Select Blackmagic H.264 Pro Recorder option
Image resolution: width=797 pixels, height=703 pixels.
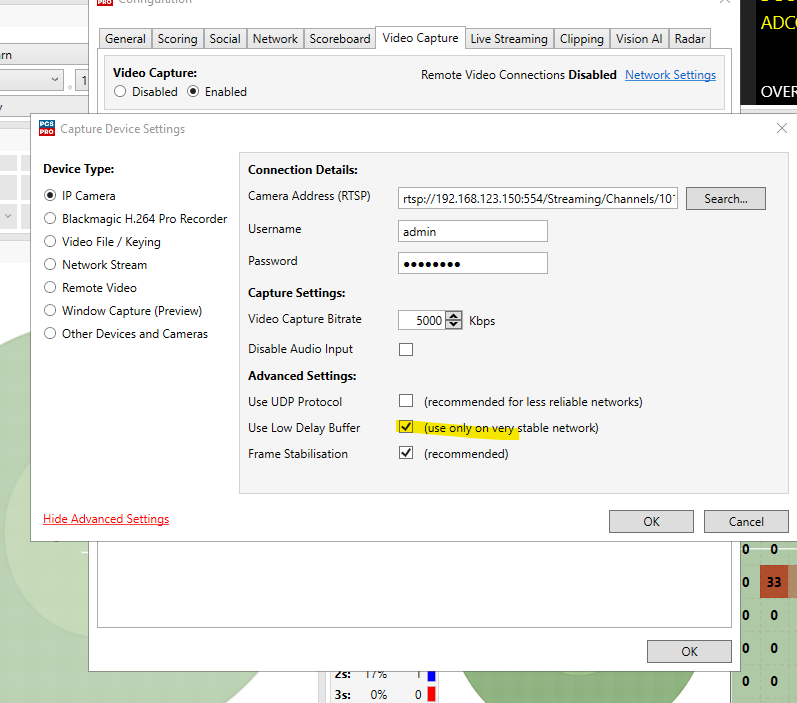(x=50, y=219)
